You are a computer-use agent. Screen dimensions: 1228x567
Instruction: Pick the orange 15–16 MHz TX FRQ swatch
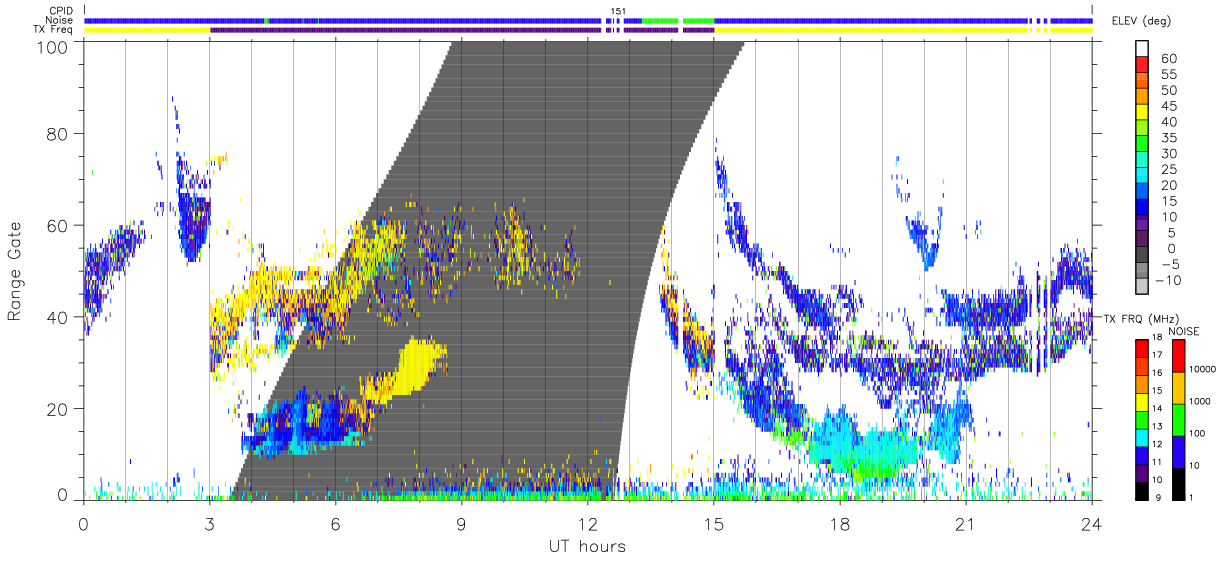tap(1141, 383)
